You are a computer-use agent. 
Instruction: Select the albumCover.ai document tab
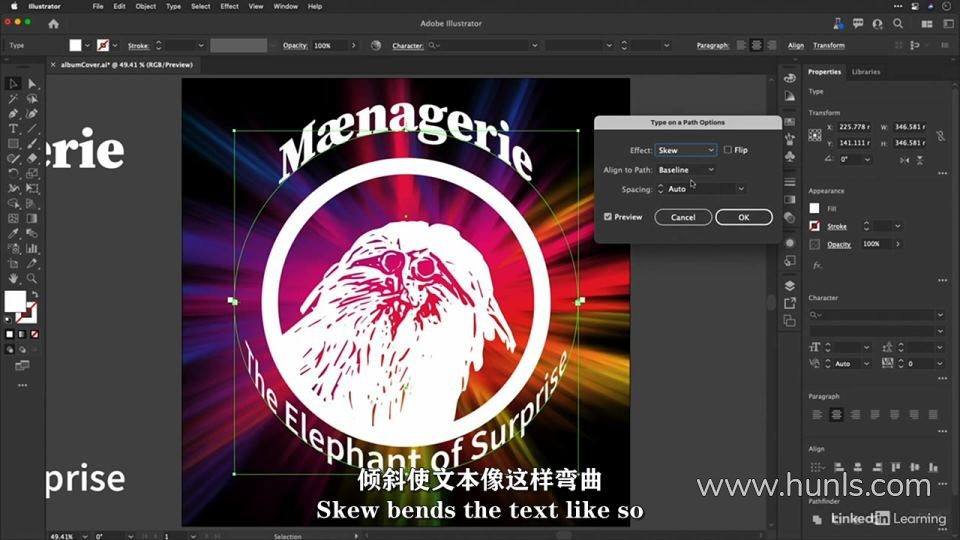(127, 64)
